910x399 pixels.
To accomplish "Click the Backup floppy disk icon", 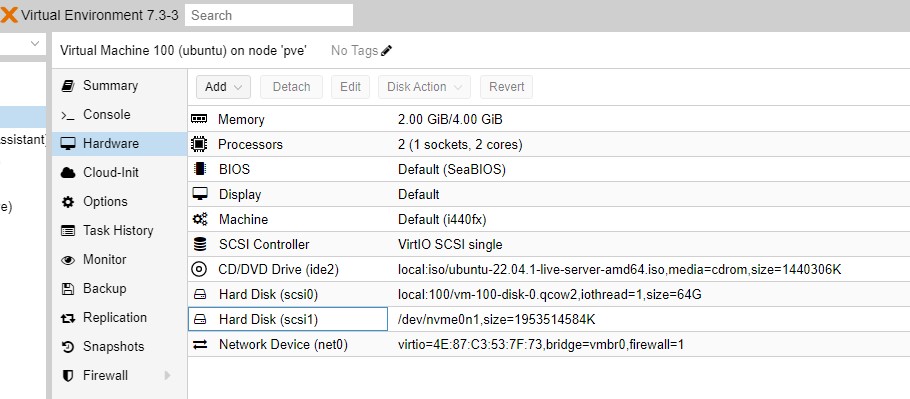I will (x=68, y=289).
